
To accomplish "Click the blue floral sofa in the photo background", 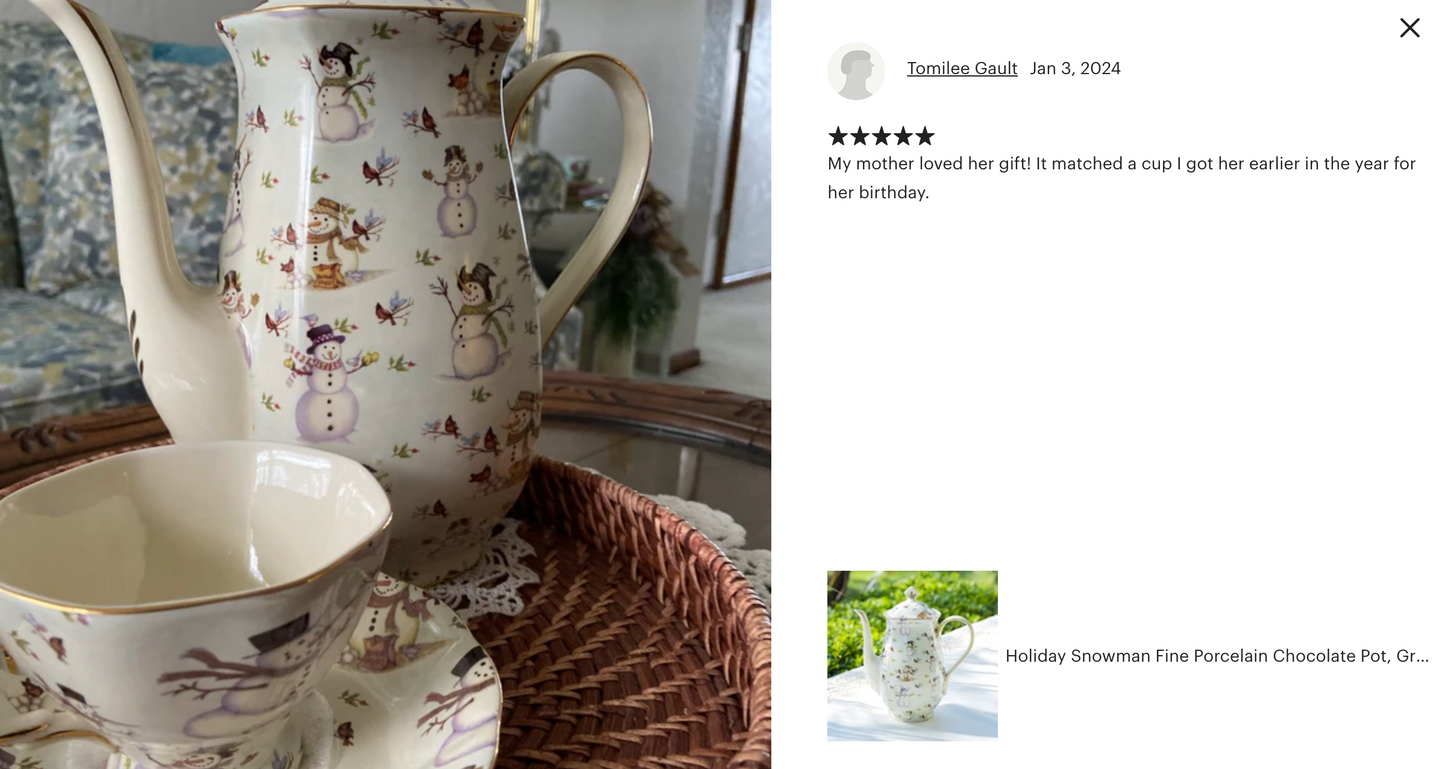I will [90, 220].
